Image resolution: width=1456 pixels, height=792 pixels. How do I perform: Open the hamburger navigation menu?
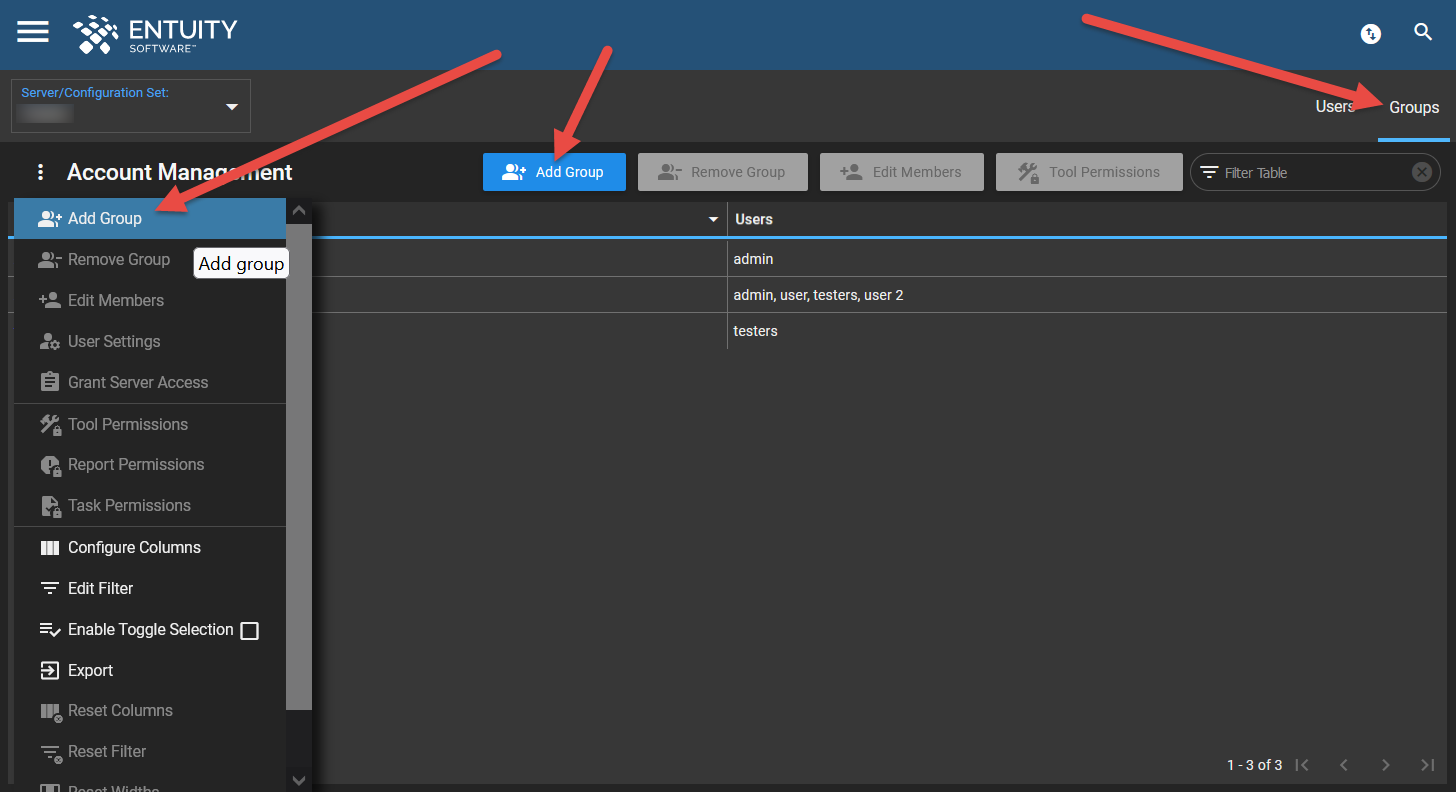[x=32, y=31]
